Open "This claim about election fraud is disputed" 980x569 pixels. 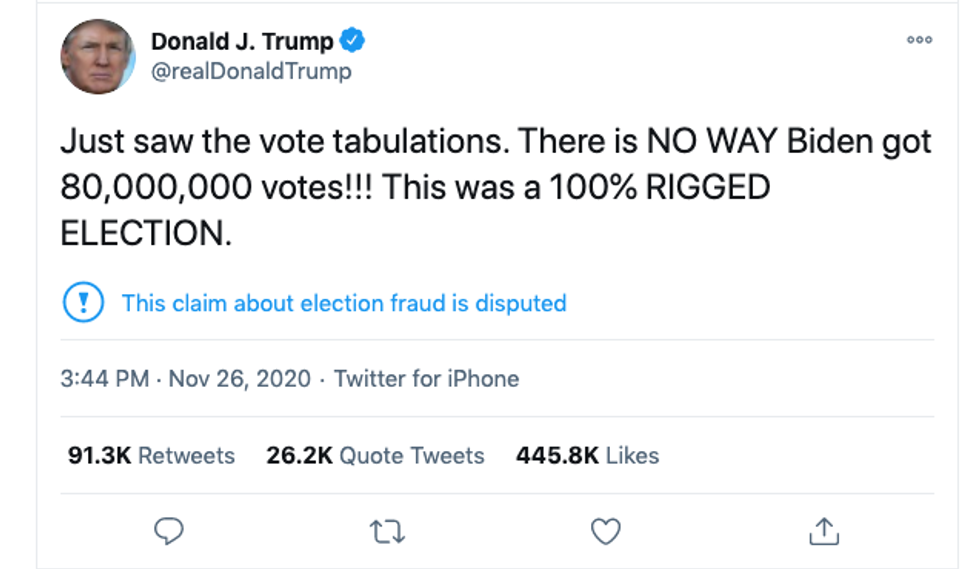click(344, 303)
